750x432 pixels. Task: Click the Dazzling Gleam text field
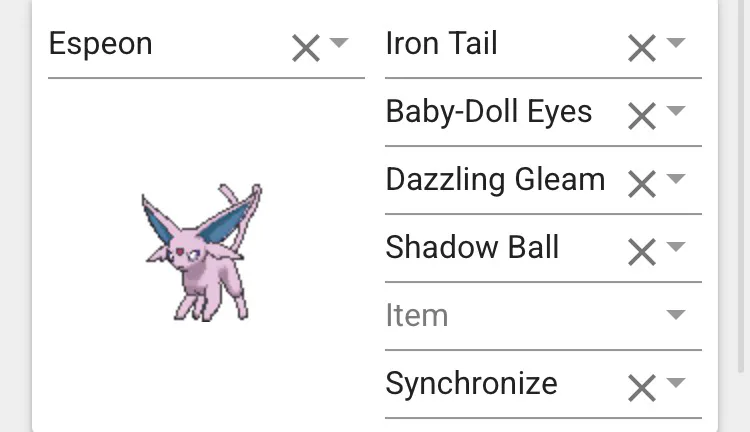pyautogui.click(x=495, y=180)
